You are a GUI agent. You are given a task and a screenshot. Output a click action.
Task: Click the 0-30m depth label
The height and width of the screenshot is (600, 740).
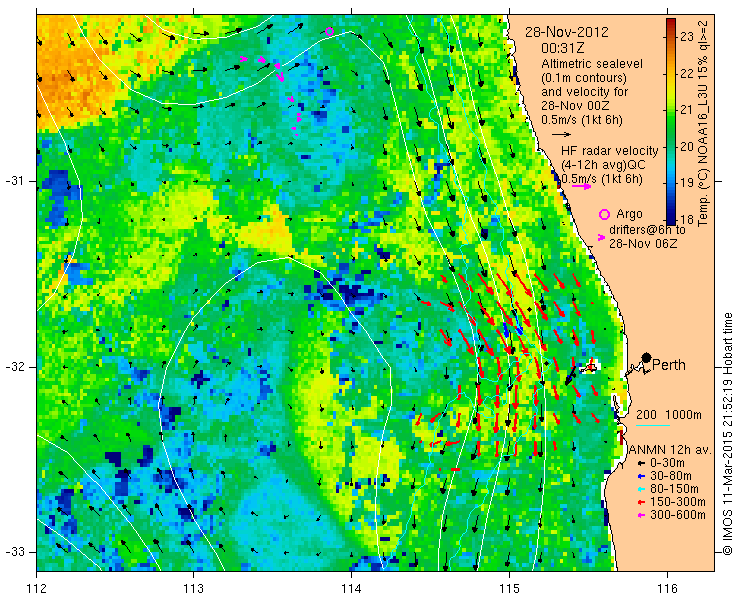667,463
